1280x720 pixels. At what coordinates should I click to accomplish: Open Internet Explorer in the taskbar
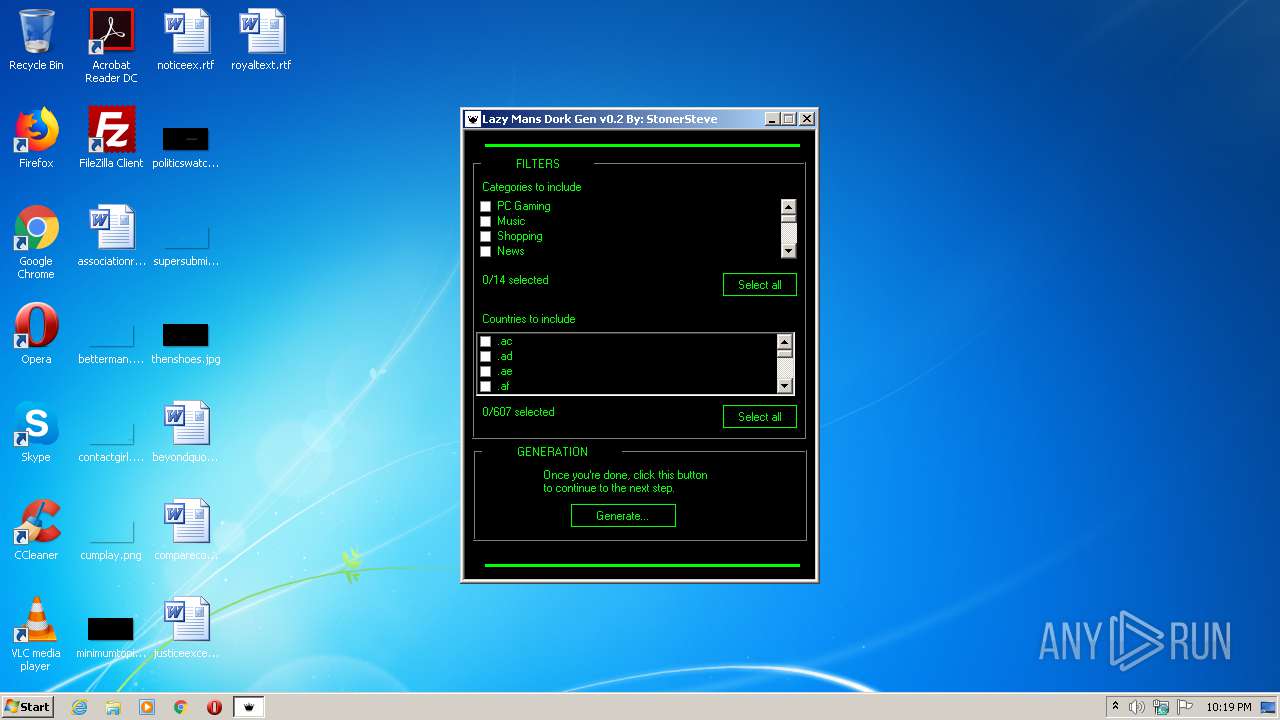79,707
